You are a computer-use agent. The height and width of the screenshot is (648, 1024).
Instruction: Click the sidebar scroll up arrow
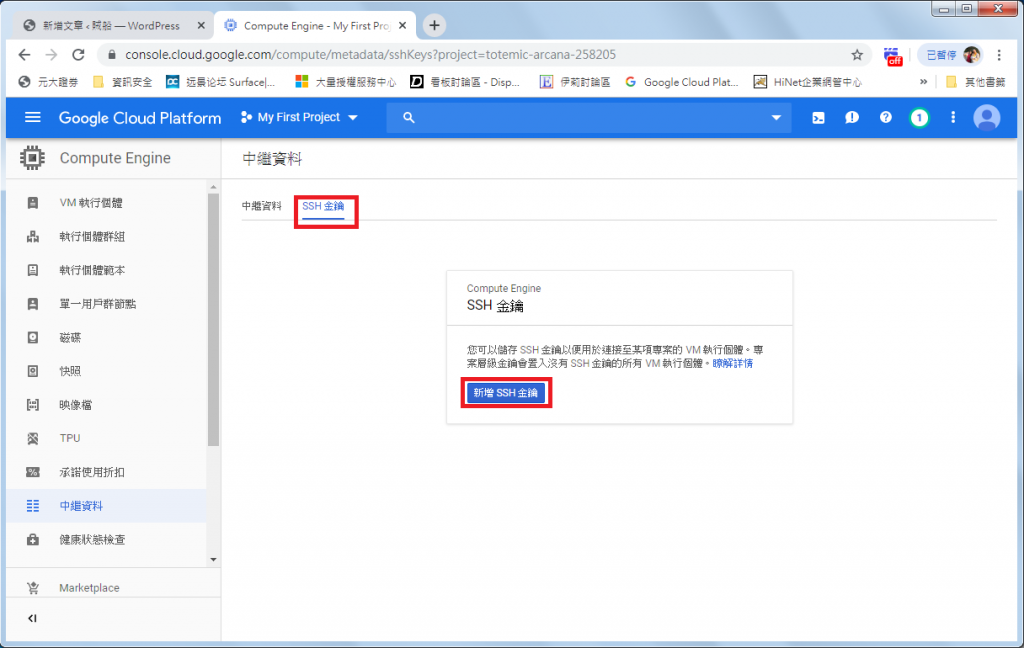click(213, 187)
